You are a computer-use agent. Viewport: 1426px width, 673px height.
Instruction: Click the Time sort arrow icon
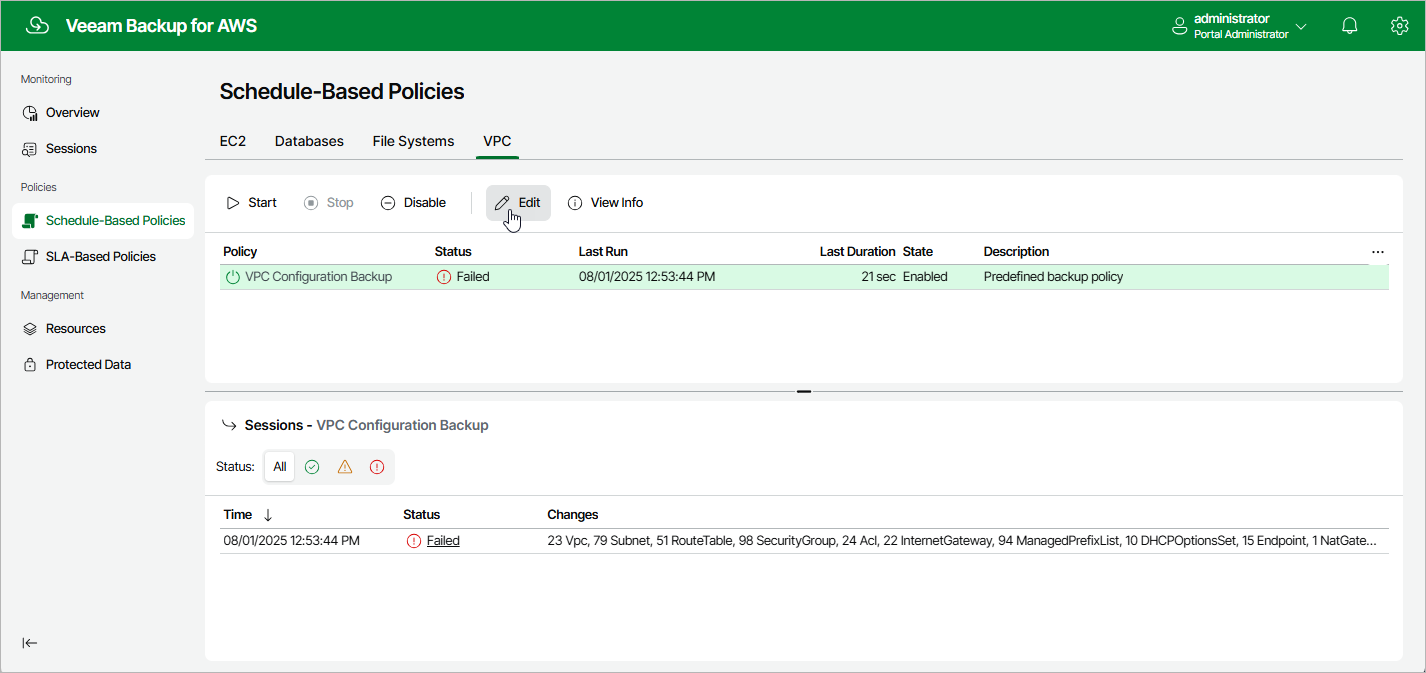(268, 516)
